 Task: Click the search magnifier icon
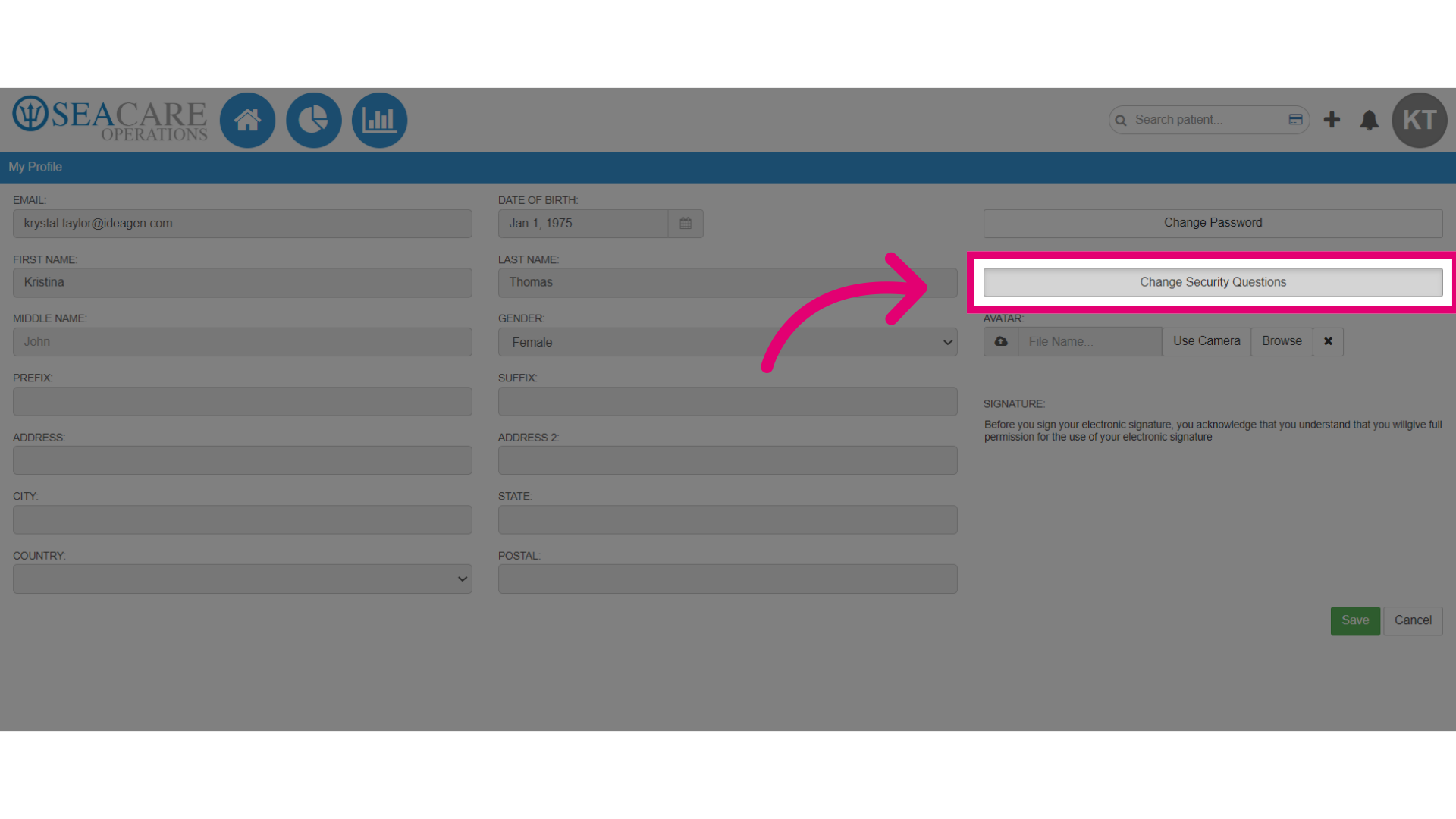(x=1121, y=121)
